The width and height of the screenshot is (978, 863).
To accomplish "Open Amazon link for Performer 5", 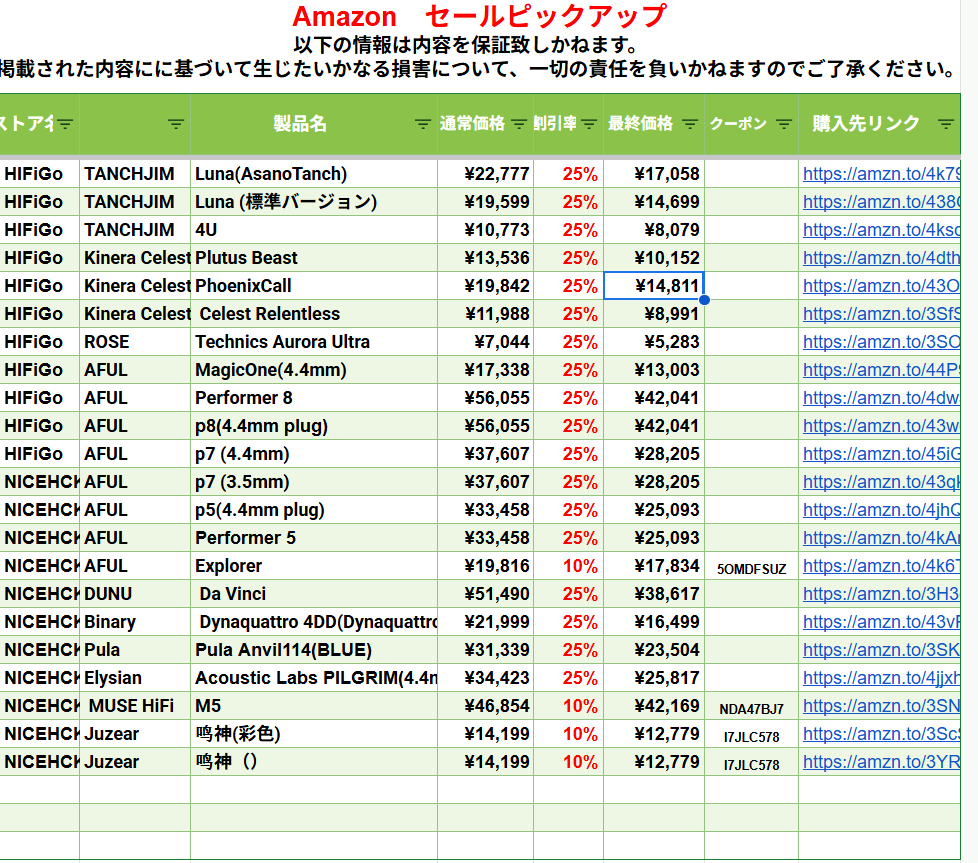I will click(881, 538).
